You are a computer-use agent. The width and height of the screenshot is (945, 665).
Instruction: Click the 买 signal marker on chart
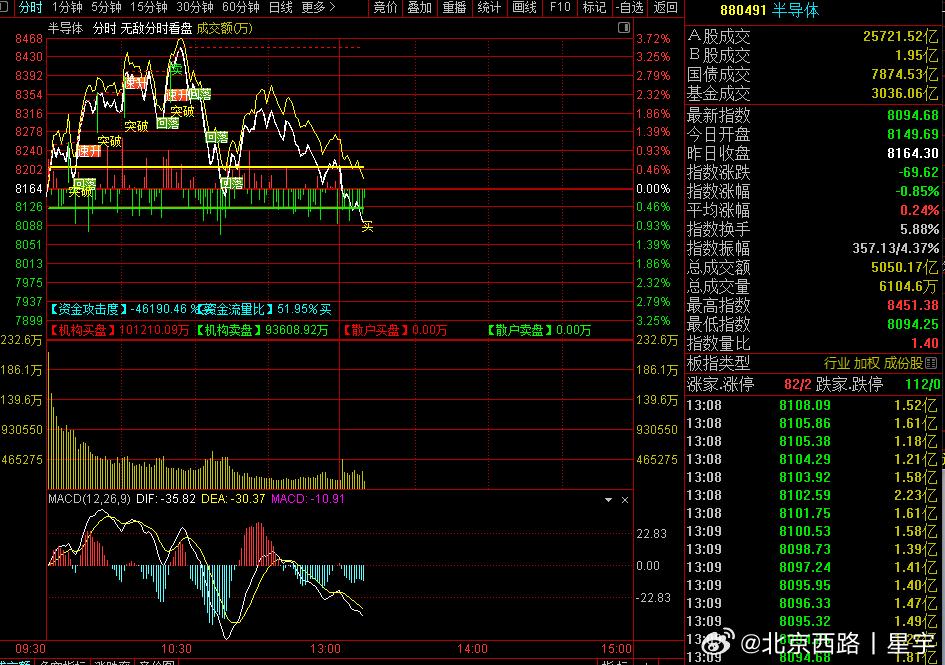click(x=368, y=227)
